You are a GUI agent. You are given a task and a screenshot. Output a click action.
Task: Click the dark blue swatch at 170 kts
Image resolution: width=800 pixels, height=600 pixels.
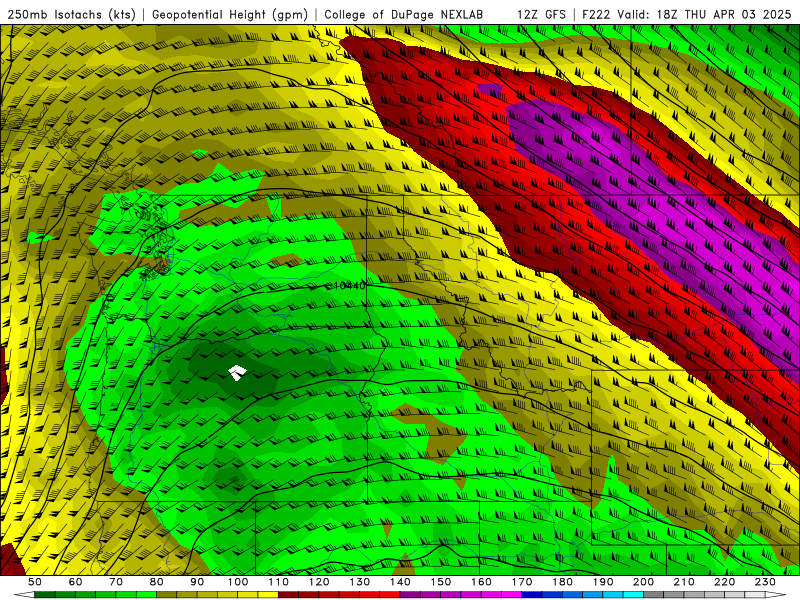[x=532, y=595]
